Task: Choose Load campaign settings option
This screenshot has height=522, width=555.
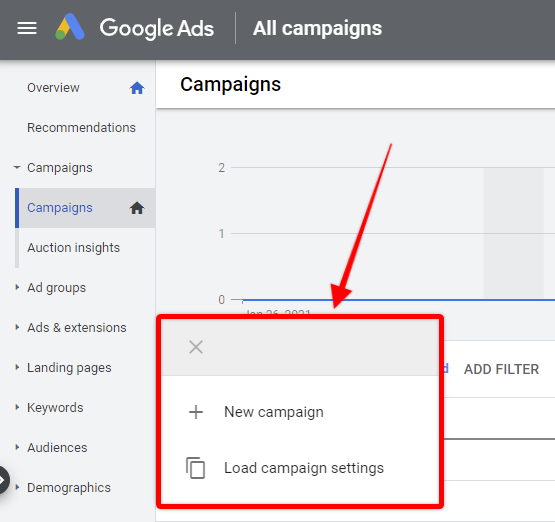Action: tap(304, 468)
